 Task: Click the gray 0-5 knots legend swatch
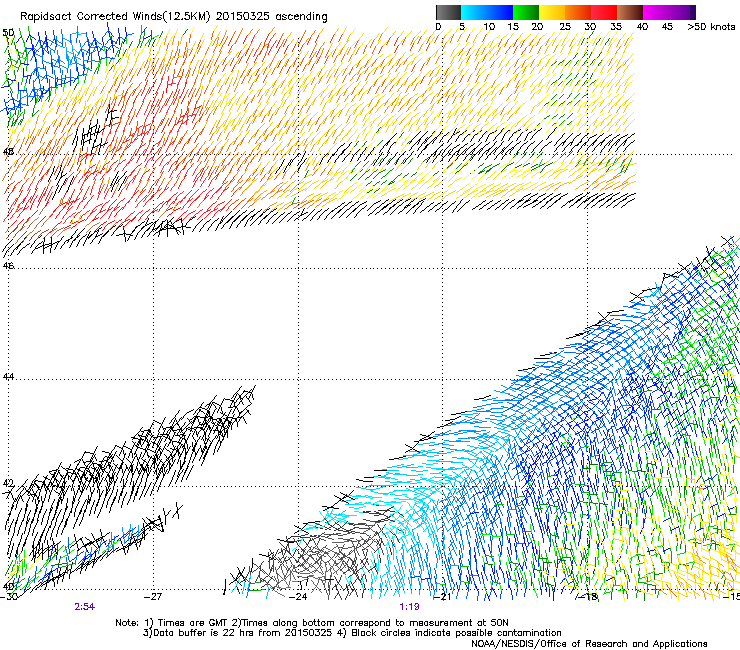(x=448, y=12)
